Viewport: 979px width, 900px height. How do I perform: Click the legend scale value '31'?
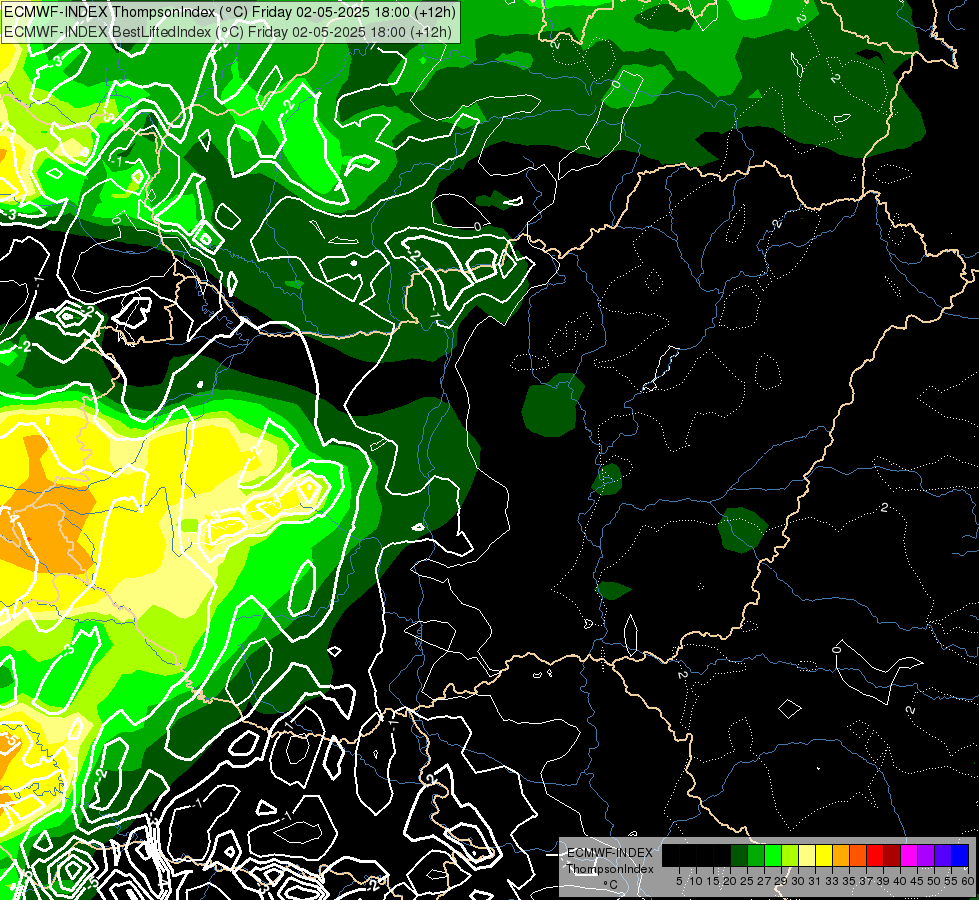pyautogui.click(x=815, y=881)
